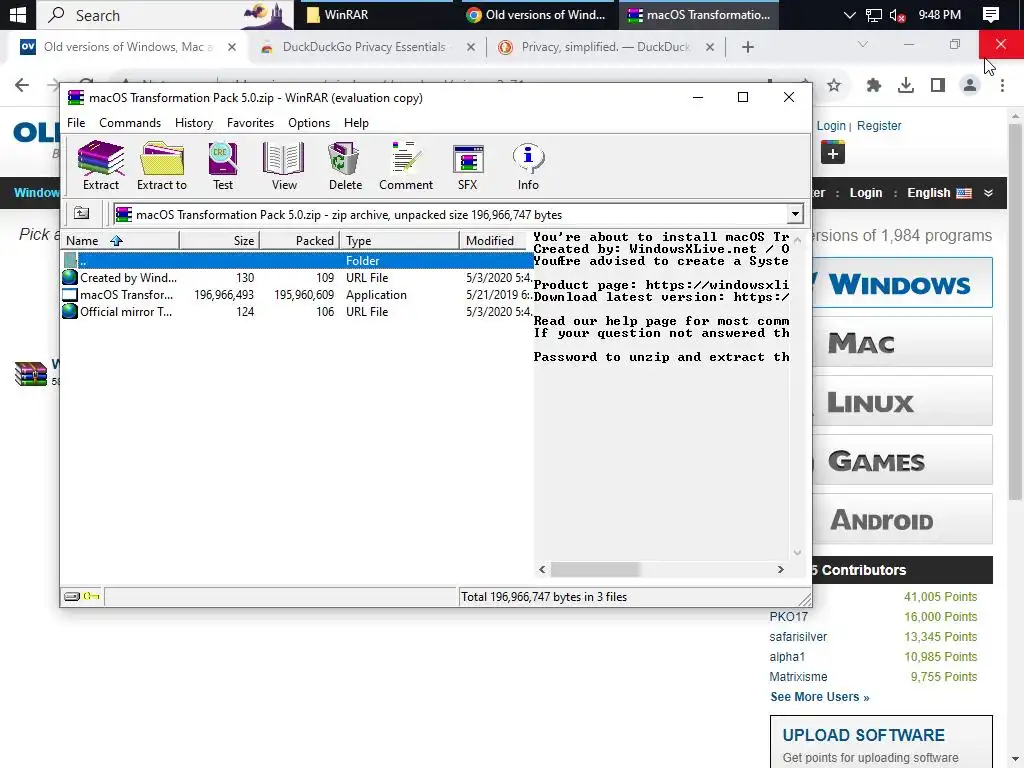1024x768 pixels.
Task: Sort by the Type column header
Action: 399,240
